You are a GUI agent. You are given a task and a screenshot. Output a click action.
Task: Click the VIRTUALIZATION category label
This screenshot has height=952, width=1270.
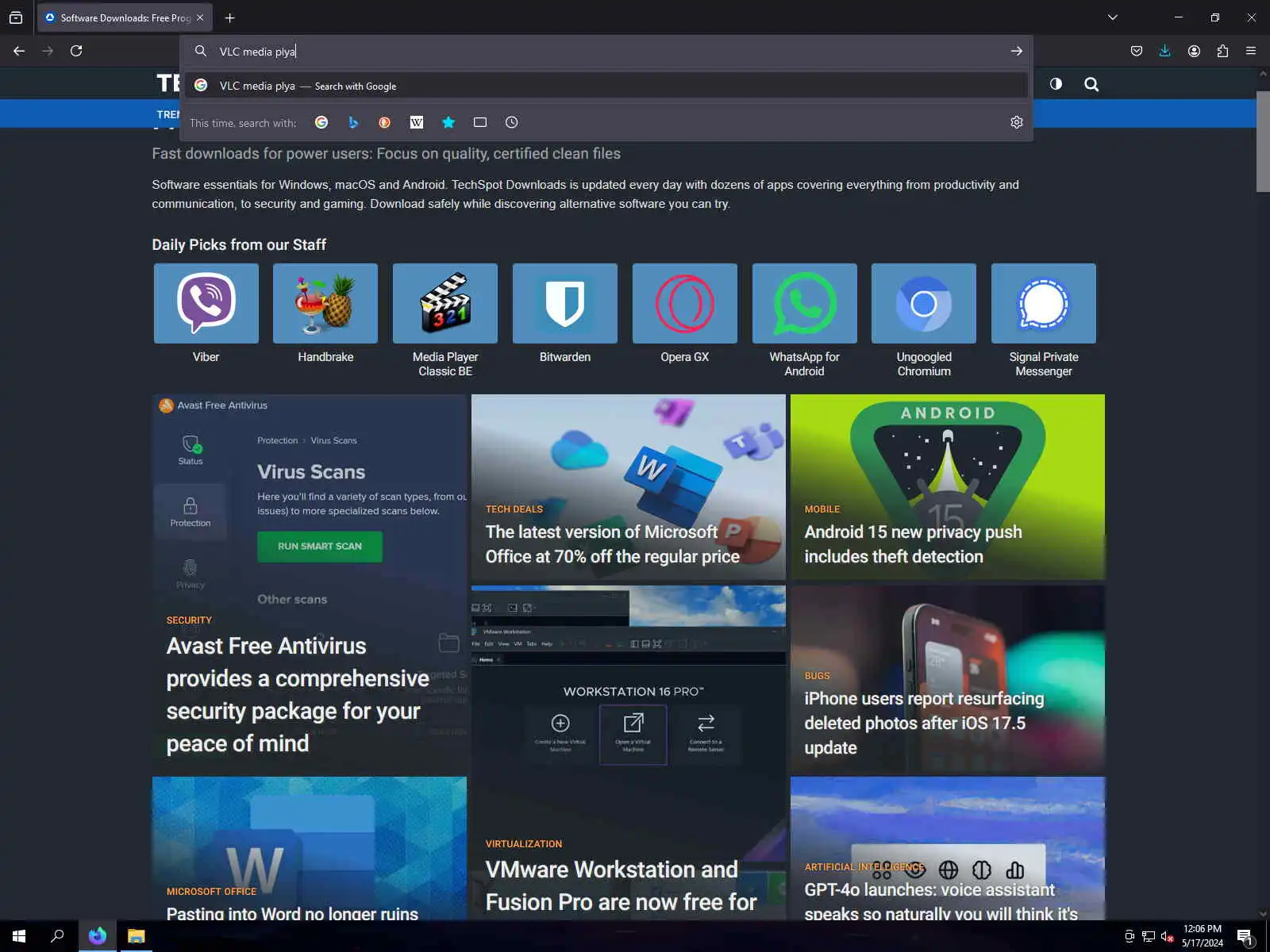[x=524, y=844]
